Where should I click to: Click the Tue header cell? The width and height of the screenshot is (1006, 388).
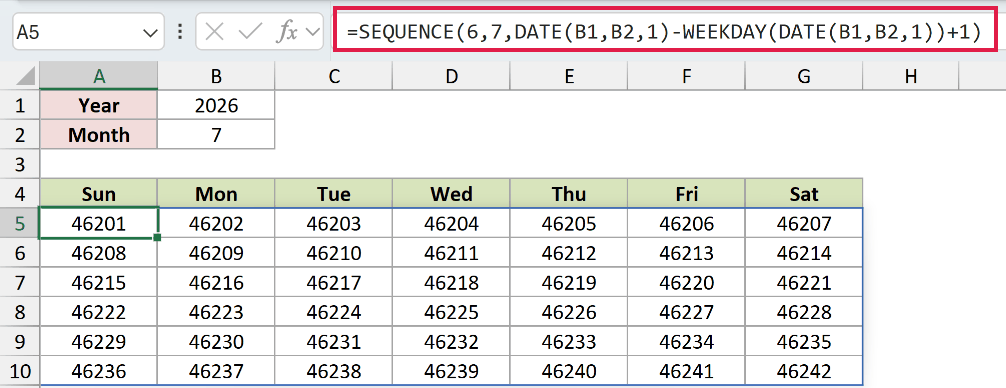[x=334, y=194]
